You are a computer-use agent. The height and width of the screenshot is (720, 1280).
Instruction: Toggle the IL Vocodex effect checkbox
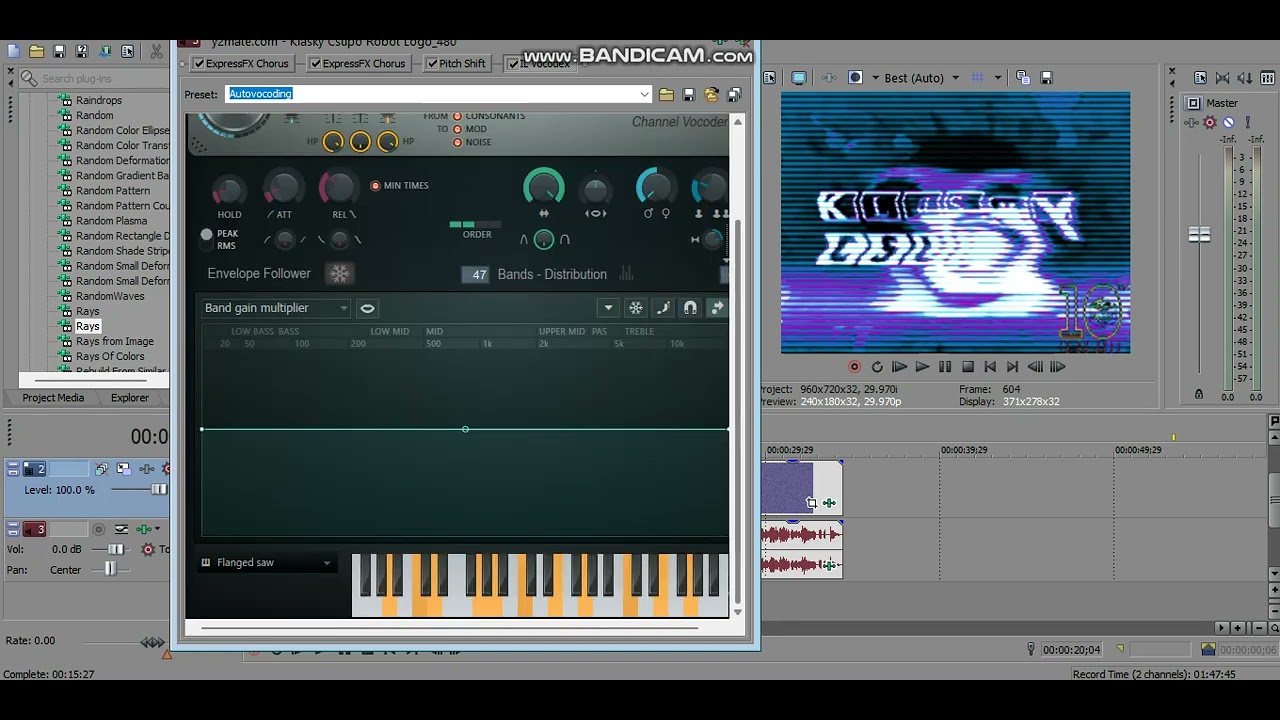pos(513,63)
